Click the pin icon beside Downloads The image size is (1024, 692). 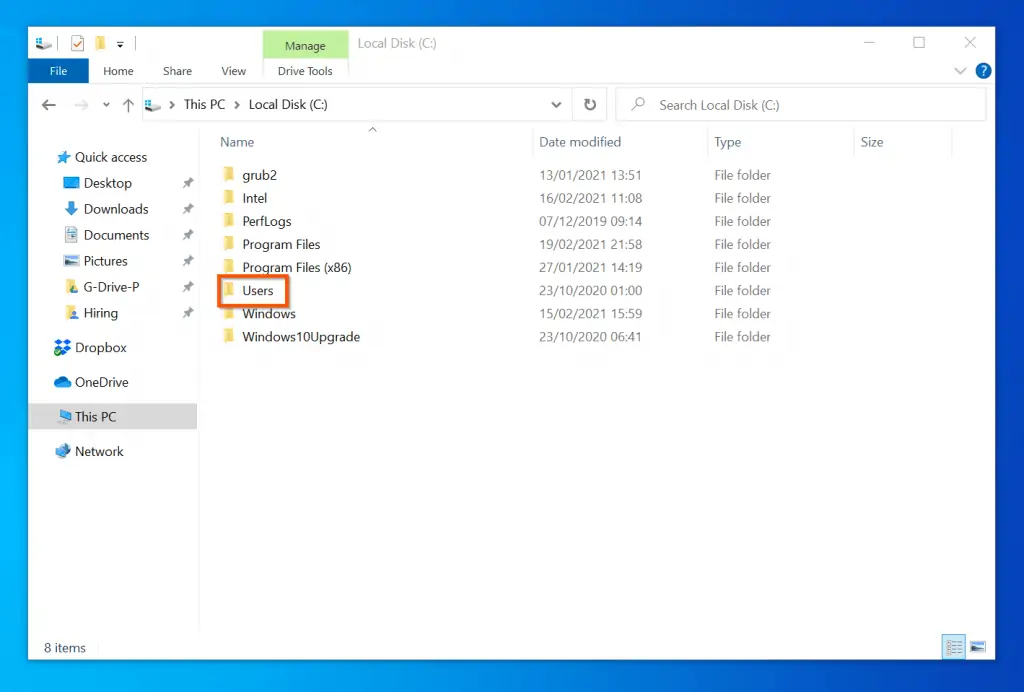pos(187,209)
